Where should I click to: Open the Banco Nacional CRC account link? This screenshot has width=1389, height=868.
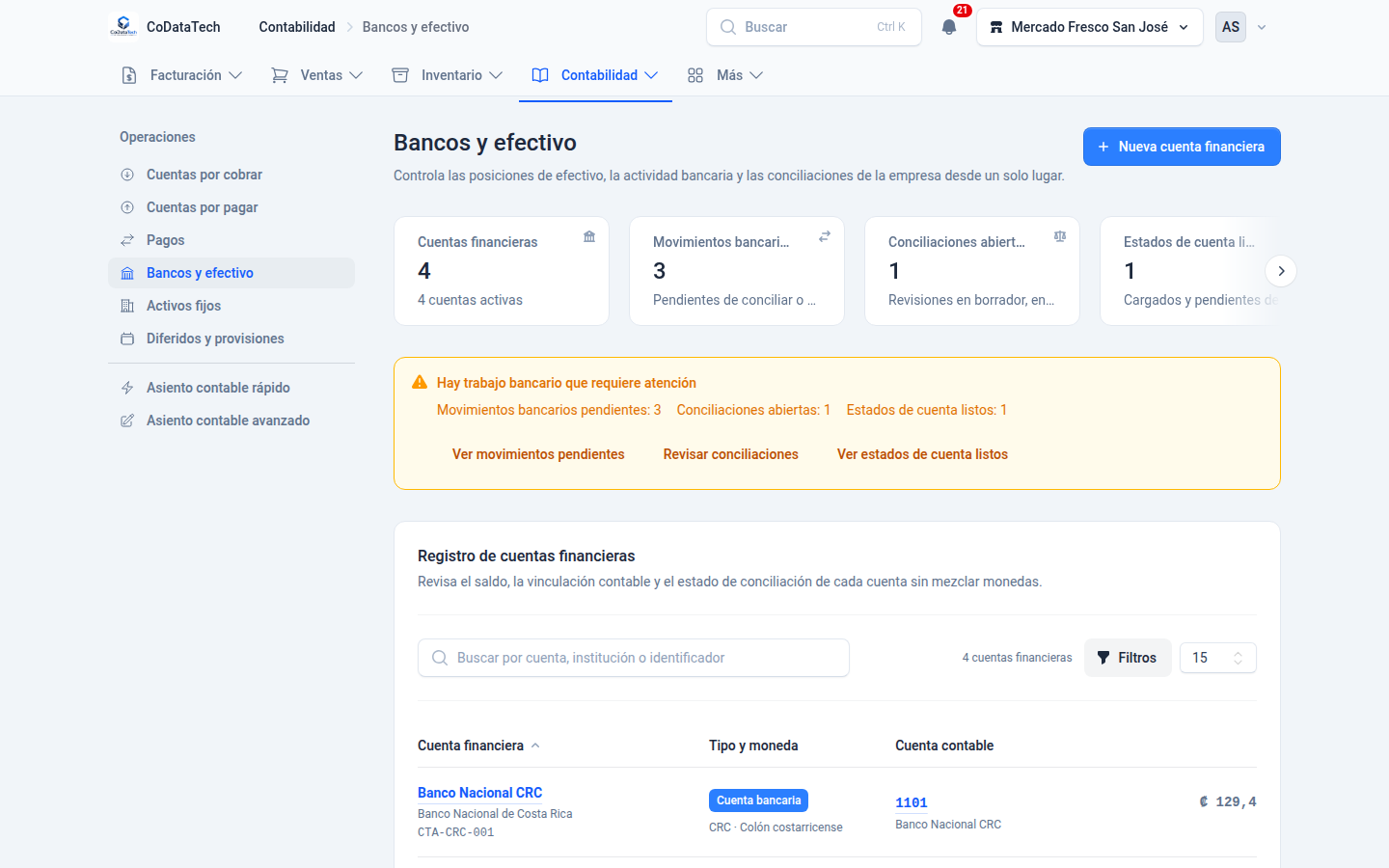tap(479, 793)
